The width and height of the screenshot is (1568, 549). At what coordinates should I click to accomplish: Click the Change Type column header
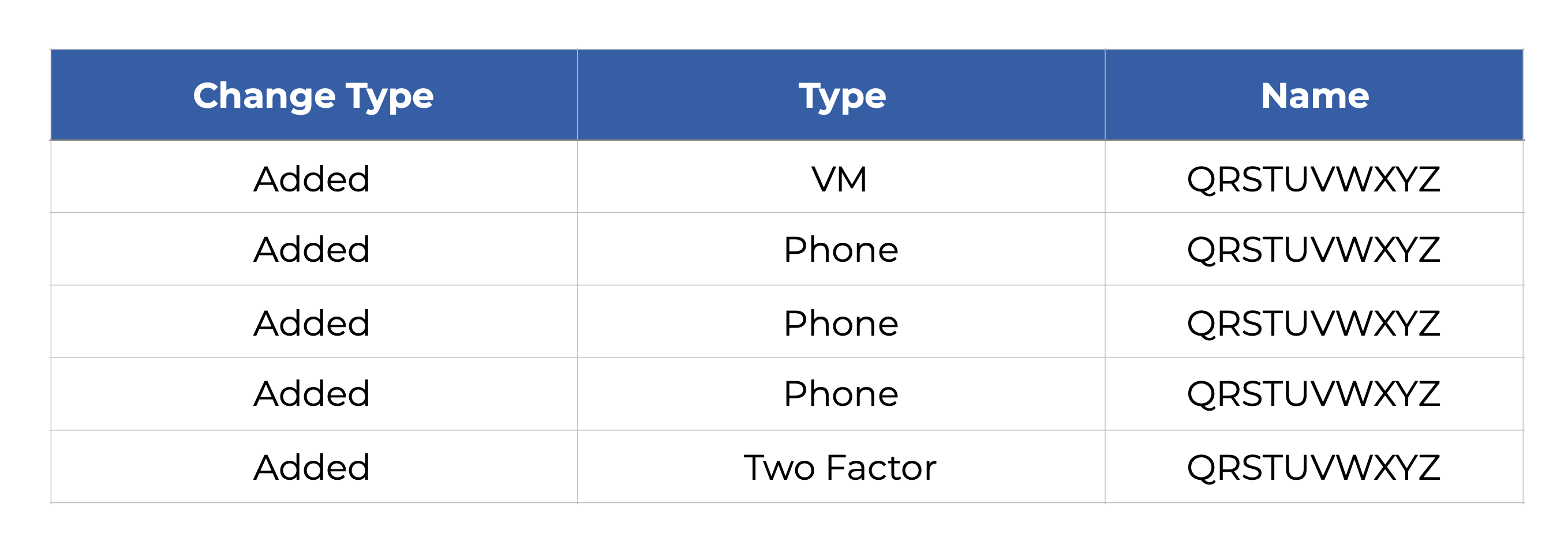(x=313, y=96)
